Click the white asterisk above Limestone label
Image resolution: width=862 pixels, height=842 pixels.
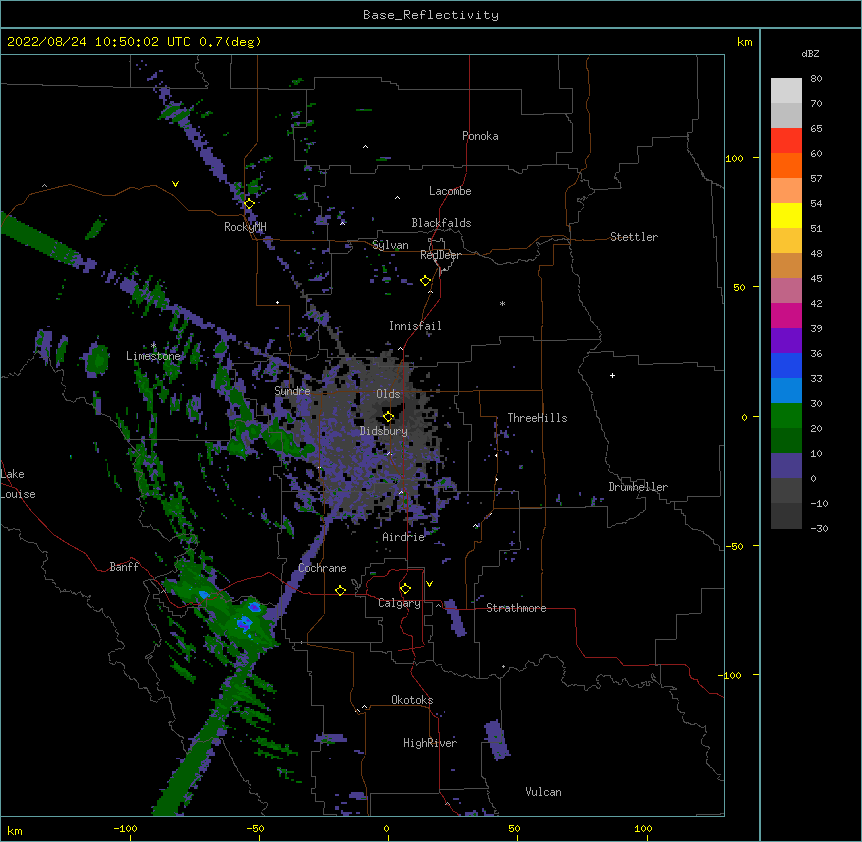[153, 345]
